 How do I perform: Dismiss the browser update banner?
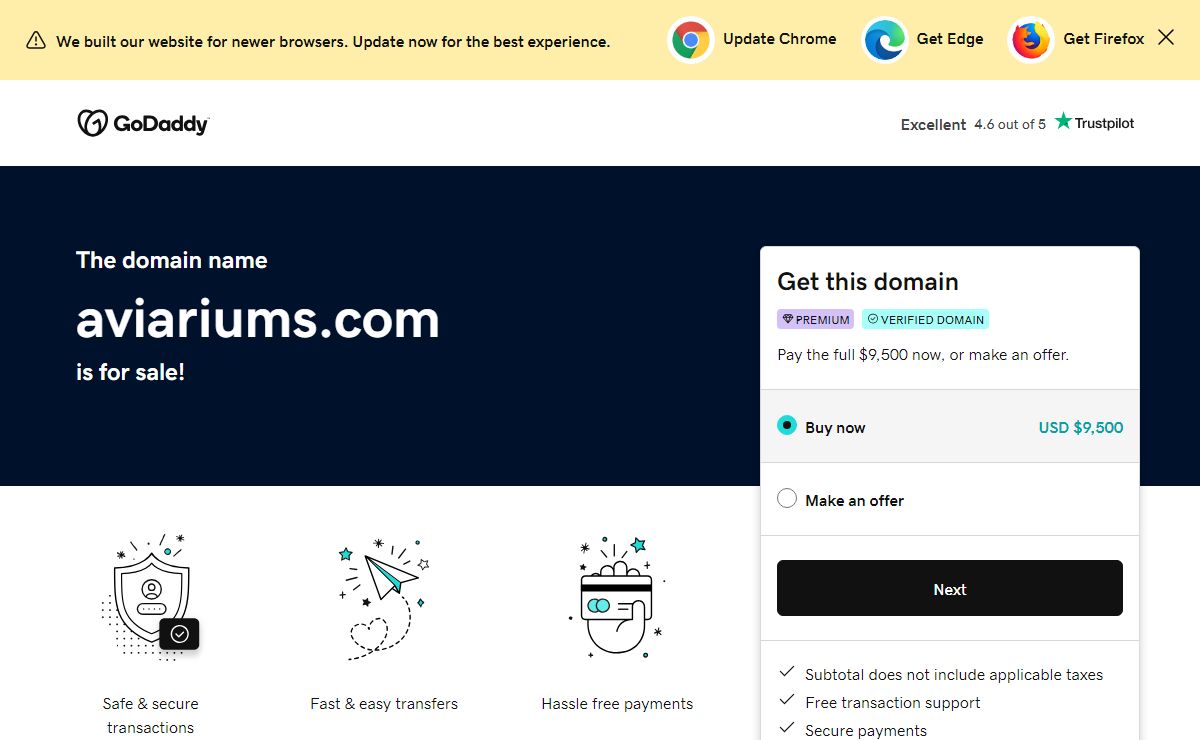tap(1166, 38)
